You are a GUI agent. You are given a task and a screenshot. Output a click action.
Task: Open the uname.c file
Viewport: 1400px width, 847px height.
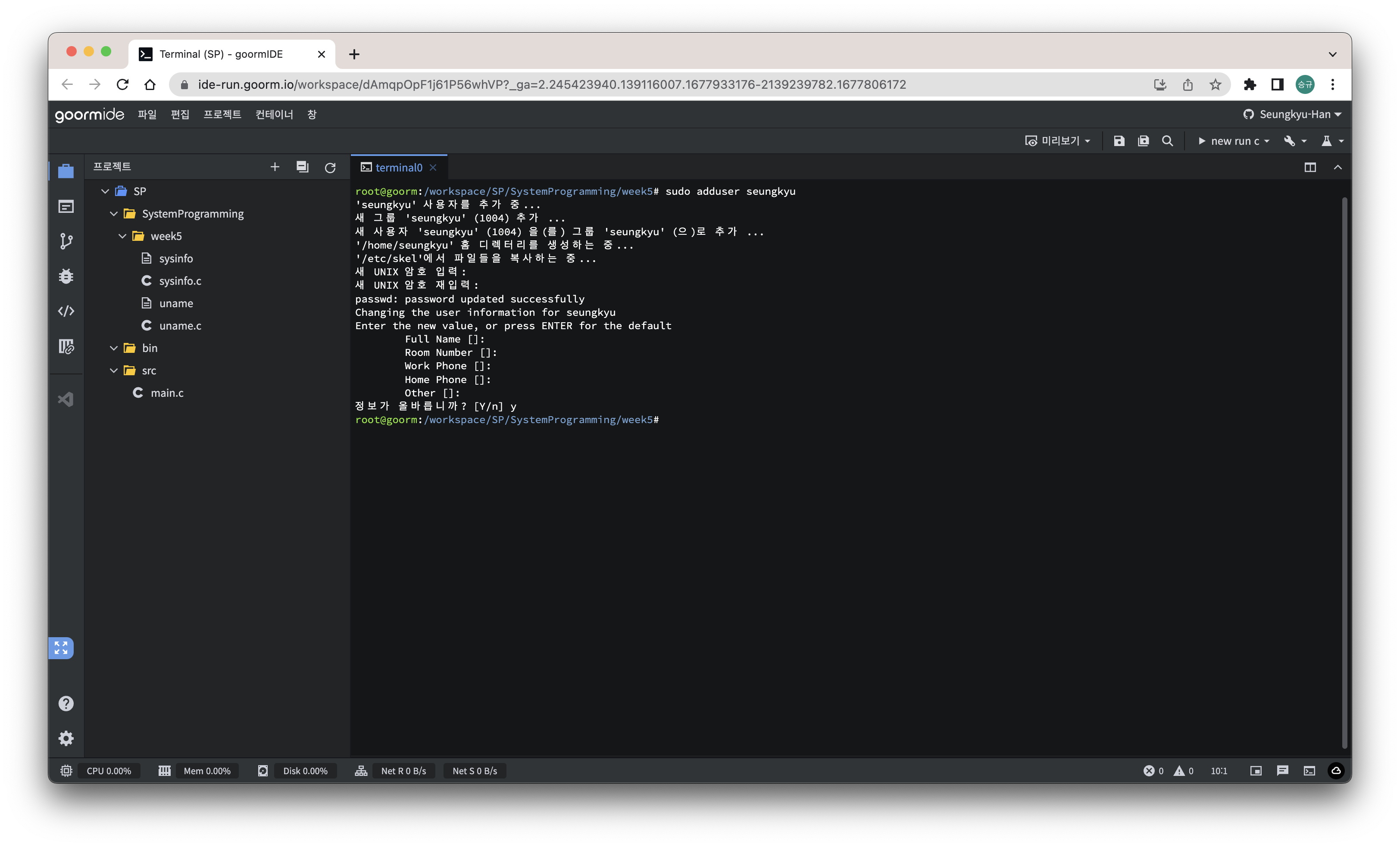(180, 326)
